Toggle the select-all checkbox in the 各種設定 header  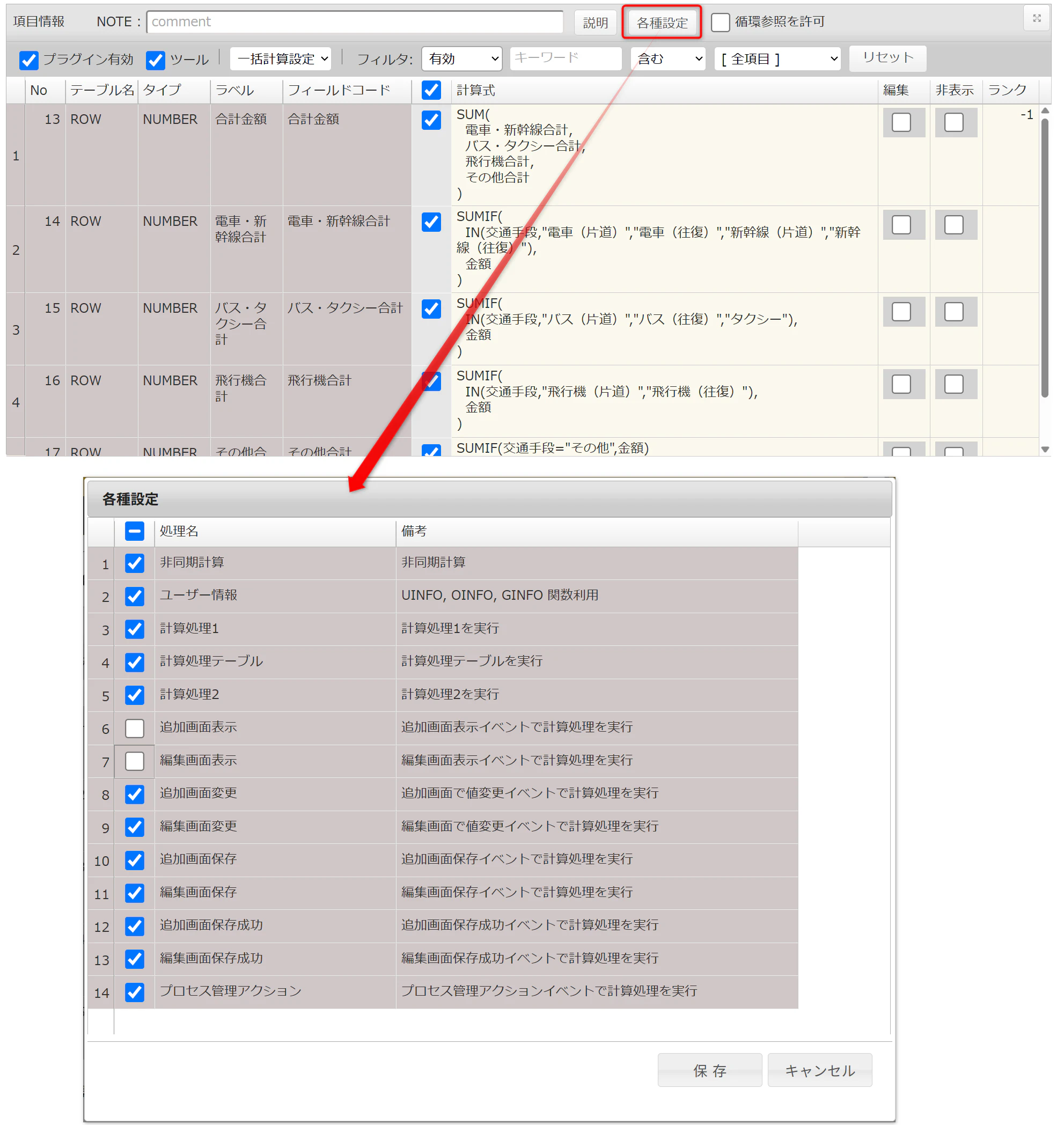135,531
